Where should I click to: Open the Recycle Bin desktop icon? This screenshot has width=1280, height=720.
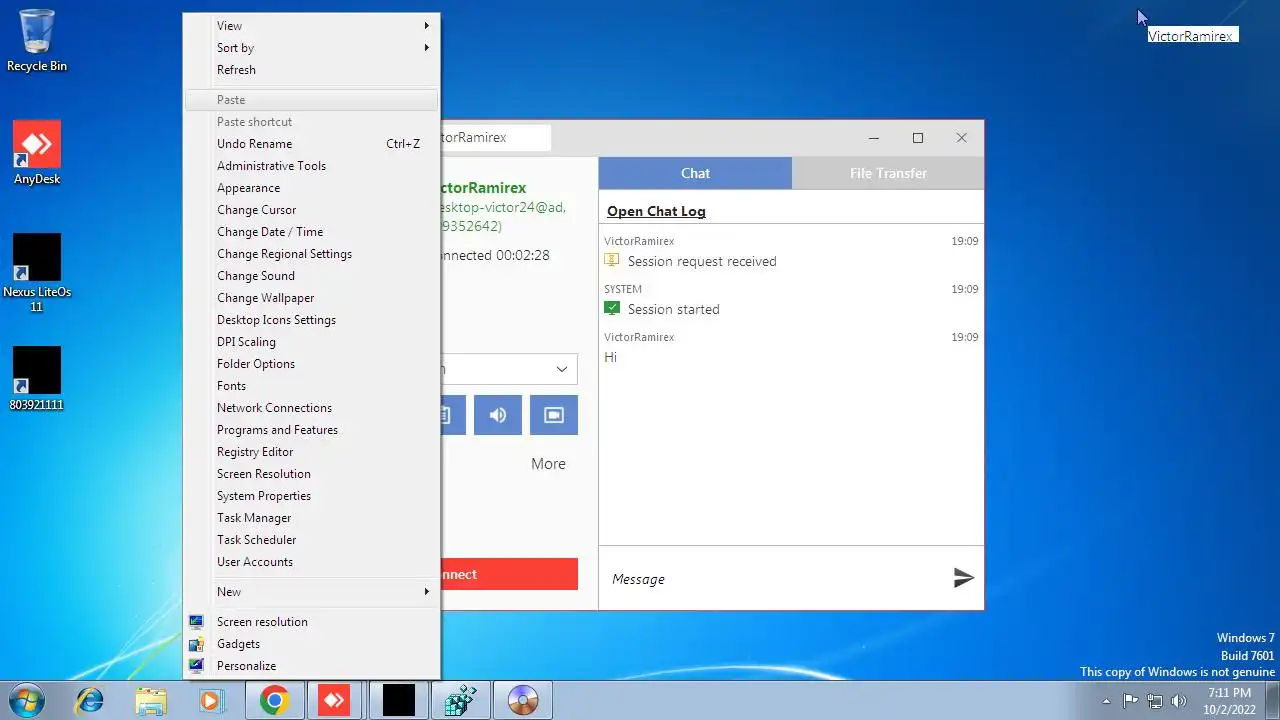pos(37,42)
